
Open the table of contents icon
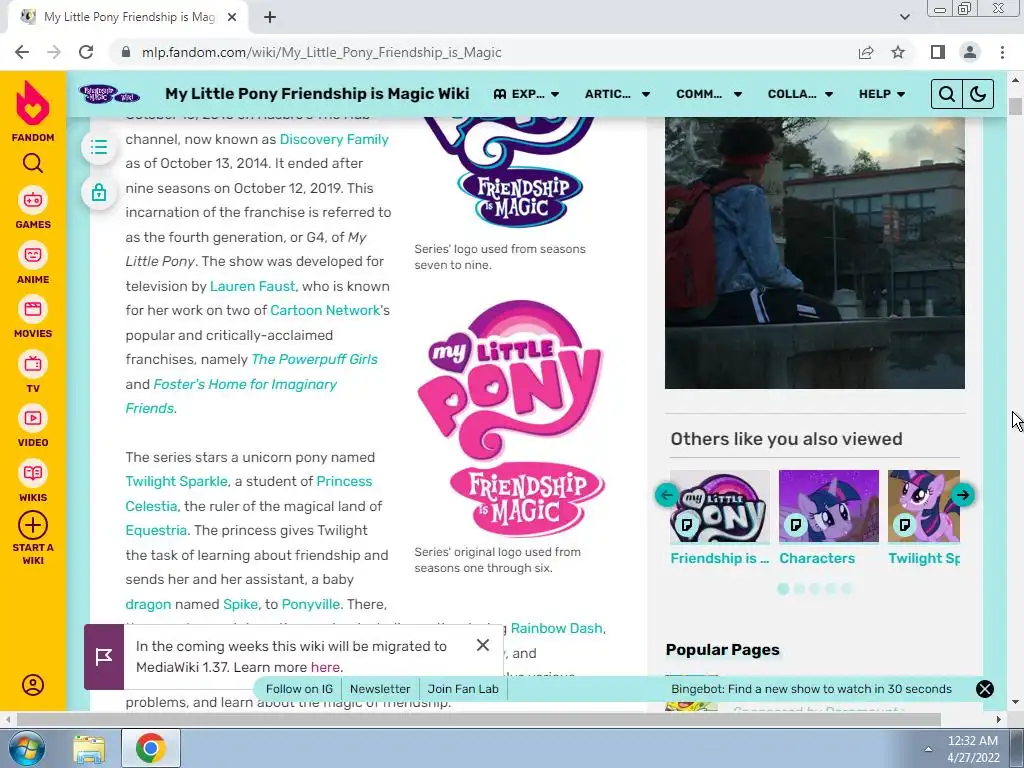click(x=99, y=147)
